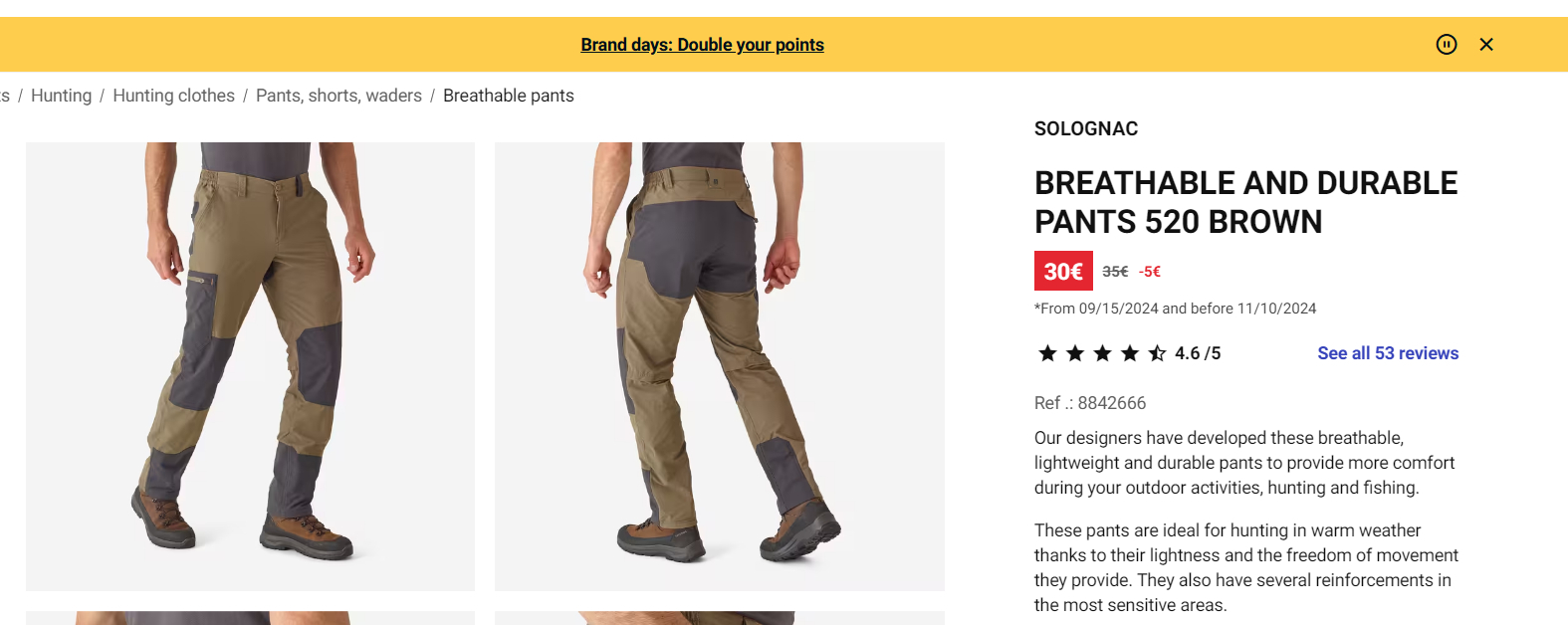
Task: Click the first rating star
Action: click(x=1047, y=353)
